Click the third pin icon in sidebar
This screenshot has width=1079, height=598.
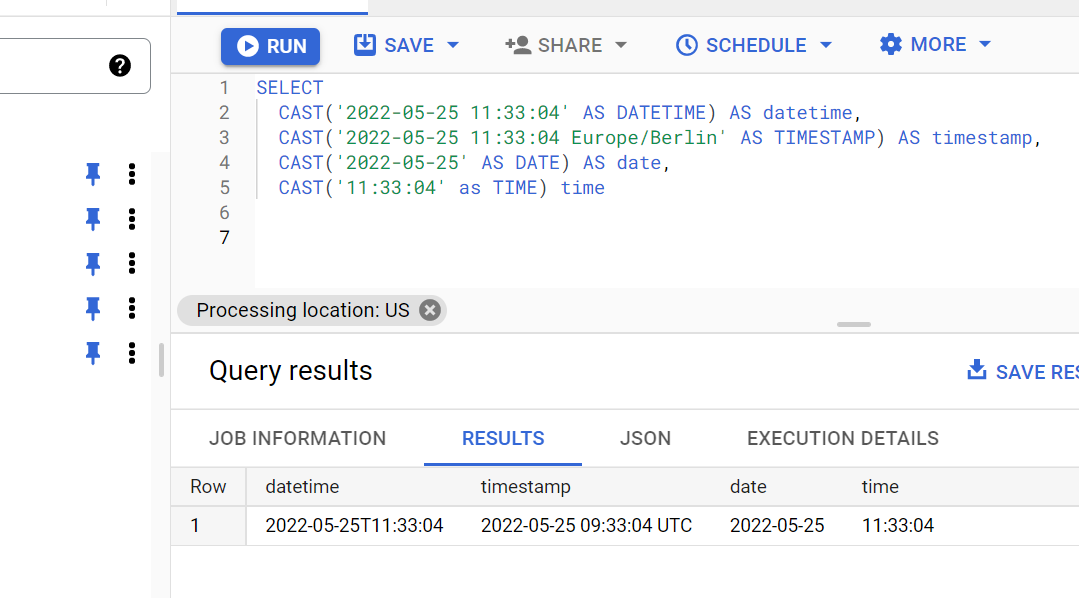[93, 264]
